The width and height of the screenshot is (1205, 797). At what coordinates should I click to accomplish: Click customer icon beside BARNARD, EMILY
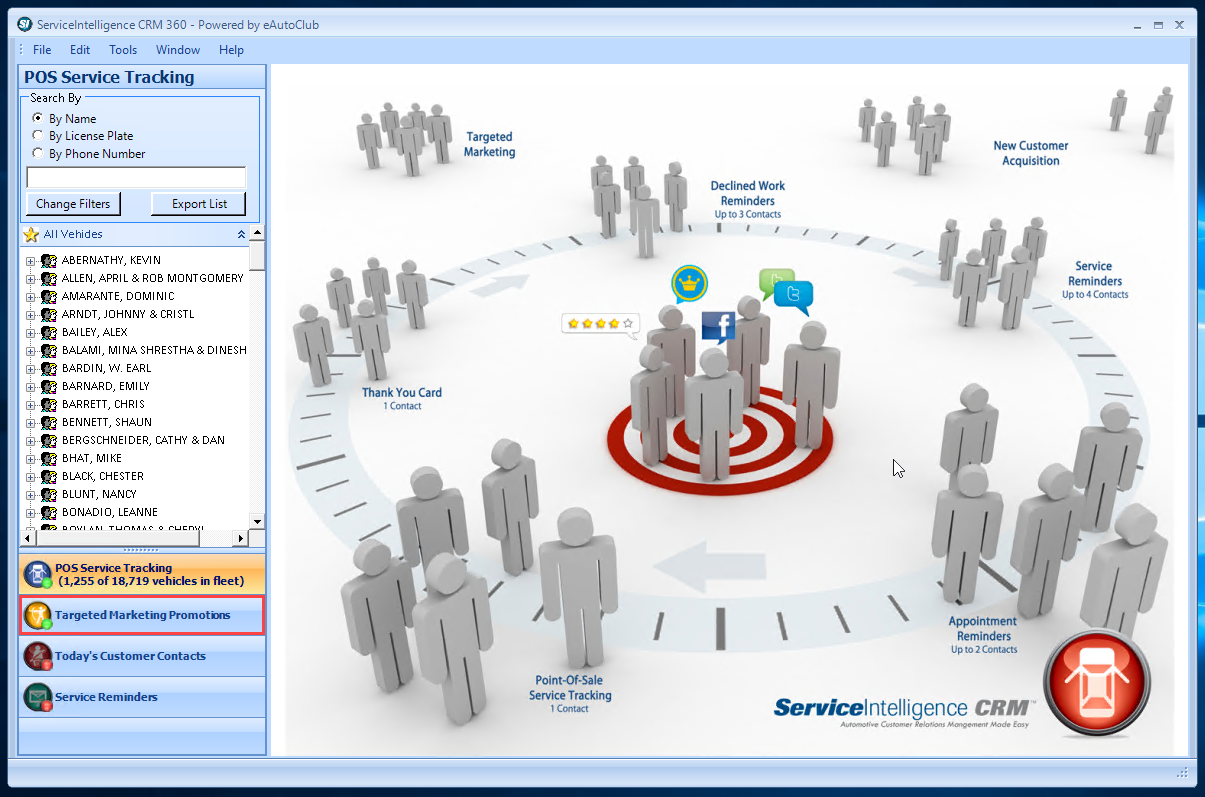(x=48, y=386)
